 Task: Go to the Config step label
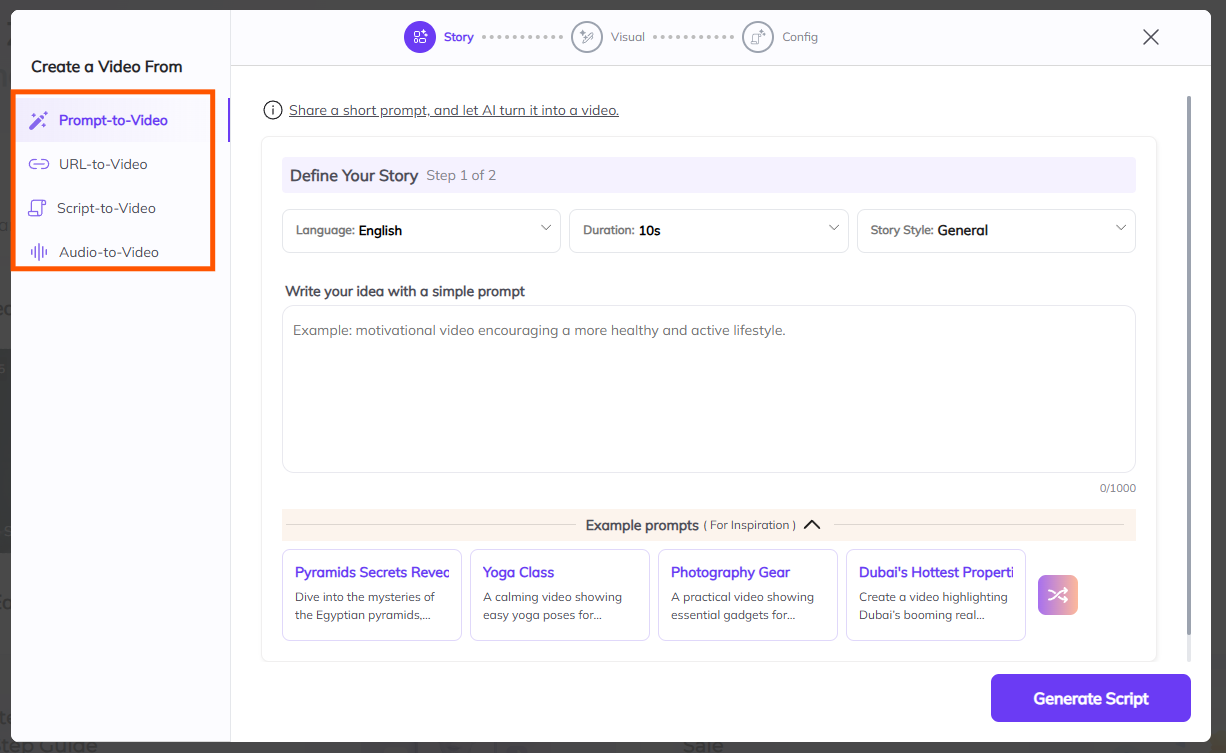(800, 37)
